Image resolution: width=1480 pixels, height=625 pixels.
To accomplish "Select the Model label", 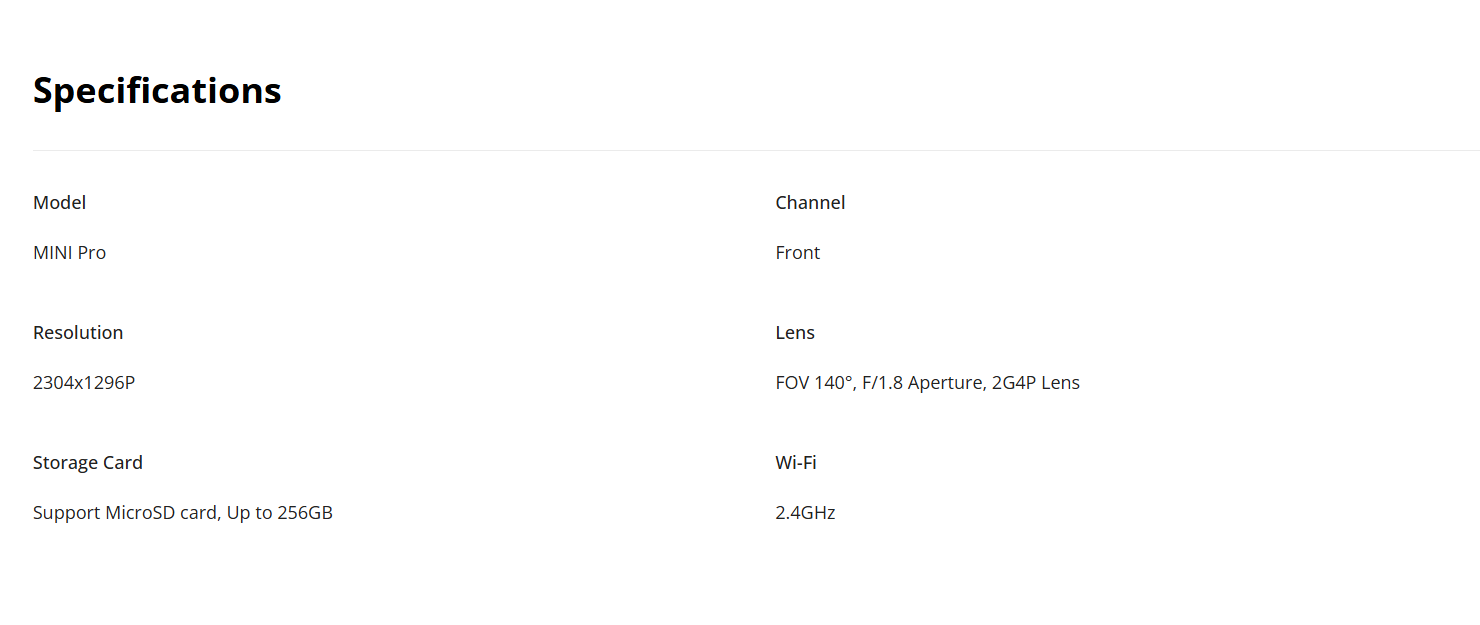I will pos(60,203).
